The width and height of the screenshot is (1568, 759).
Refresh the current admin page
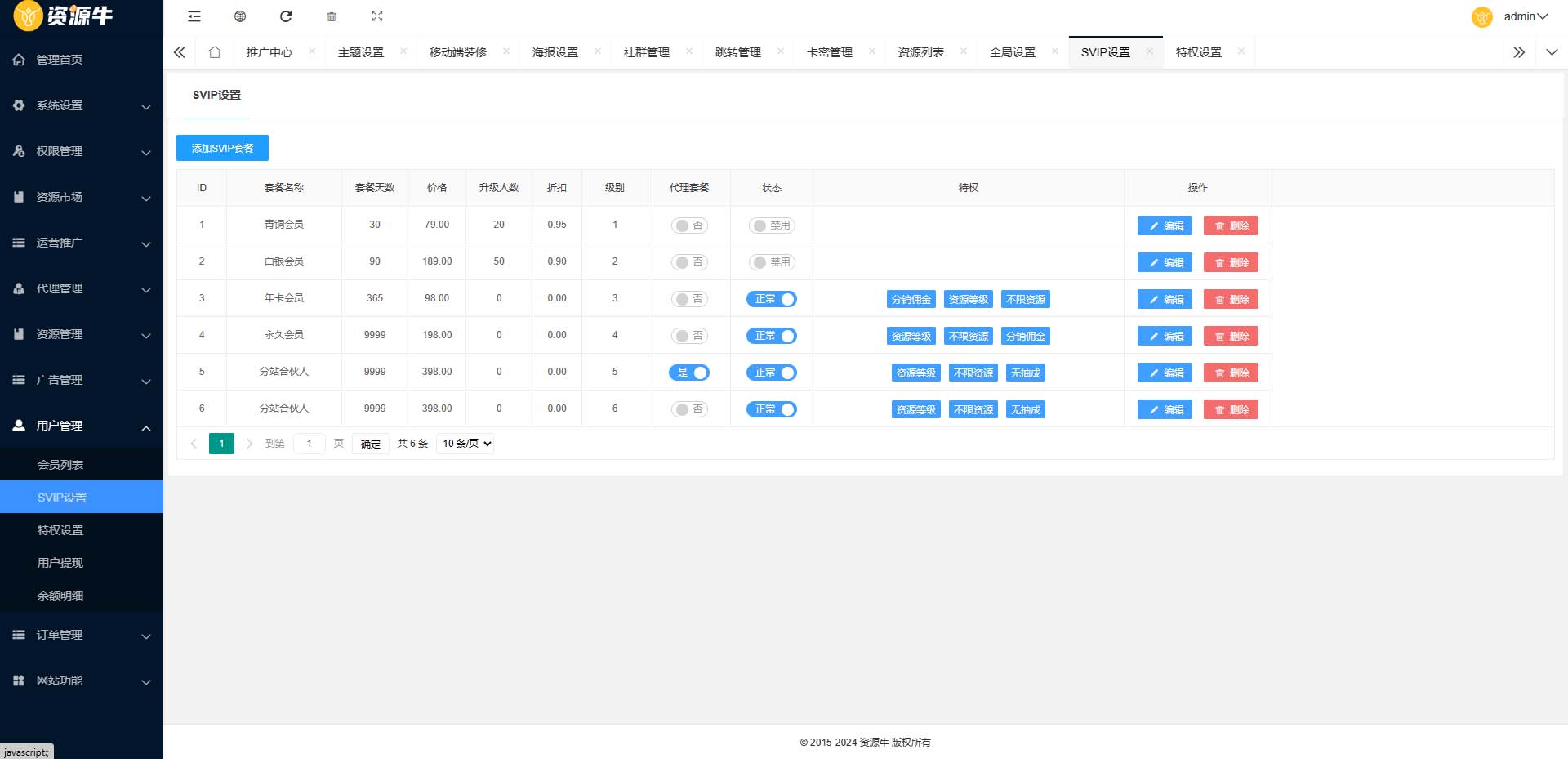pos(285,16)
